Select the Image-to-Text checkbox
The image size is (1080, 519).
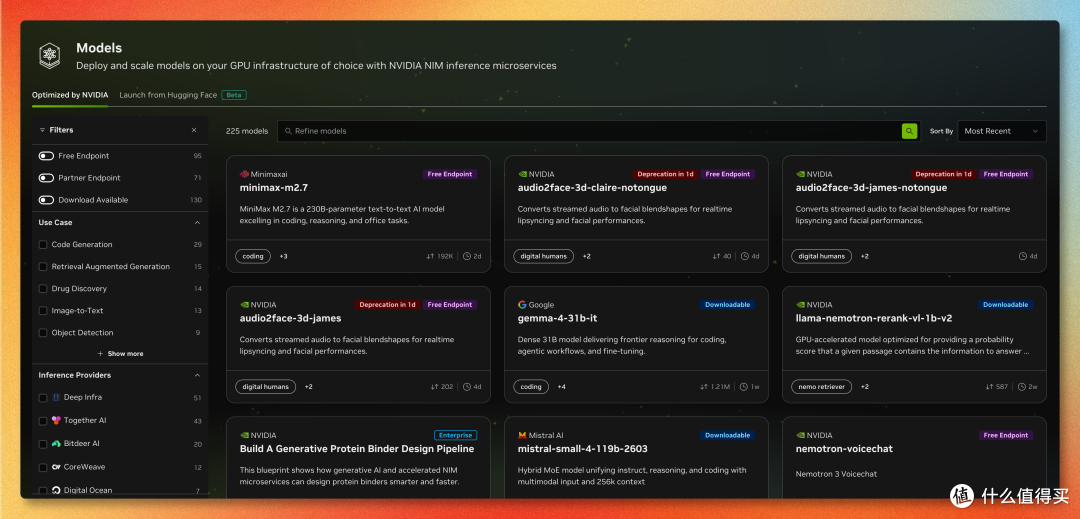43,310
